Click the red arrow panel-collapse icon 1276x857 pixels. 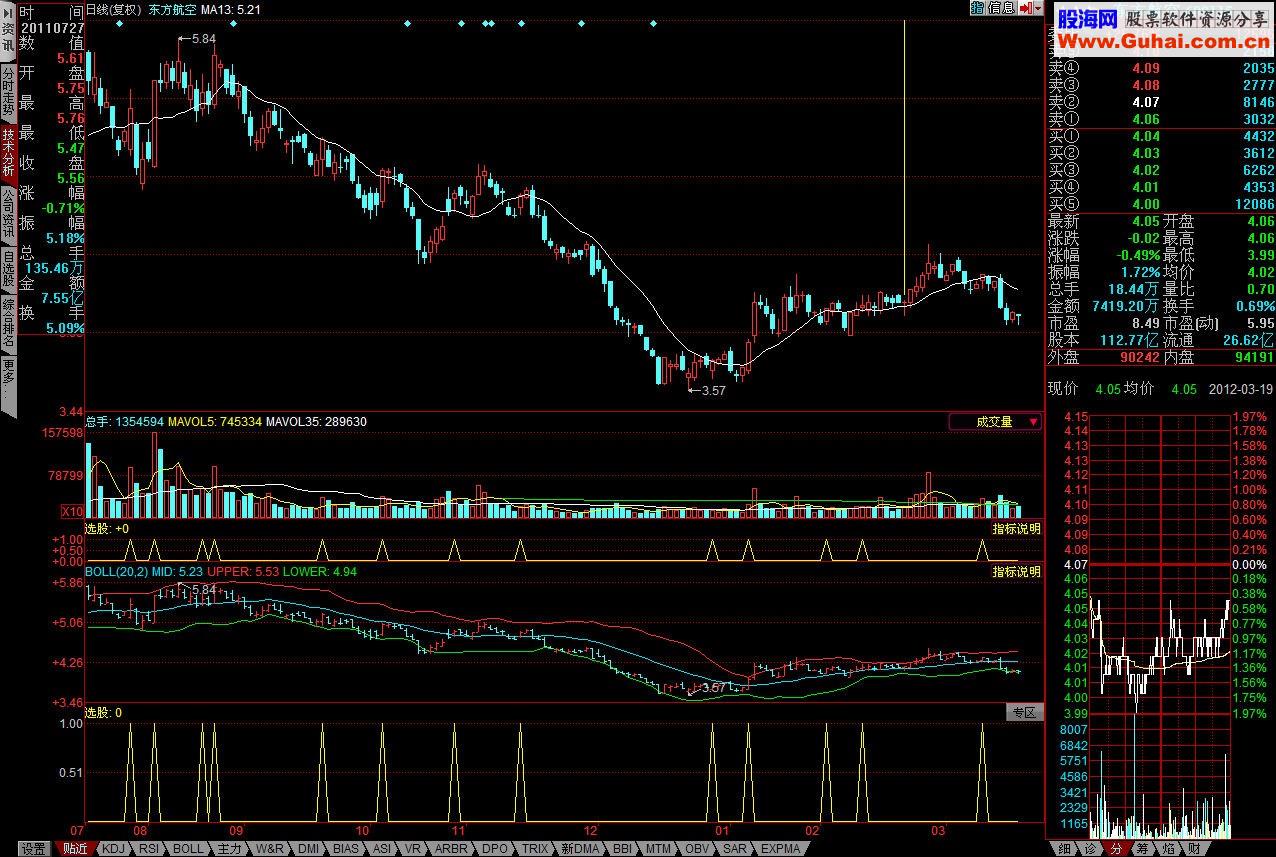point(1024,8)
